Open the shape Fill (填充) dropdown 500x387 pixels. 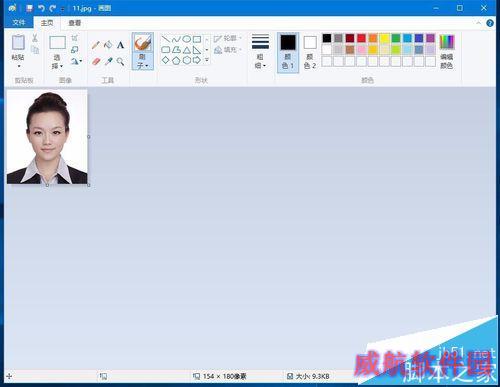pyautogui.click(x=228, y=50)
